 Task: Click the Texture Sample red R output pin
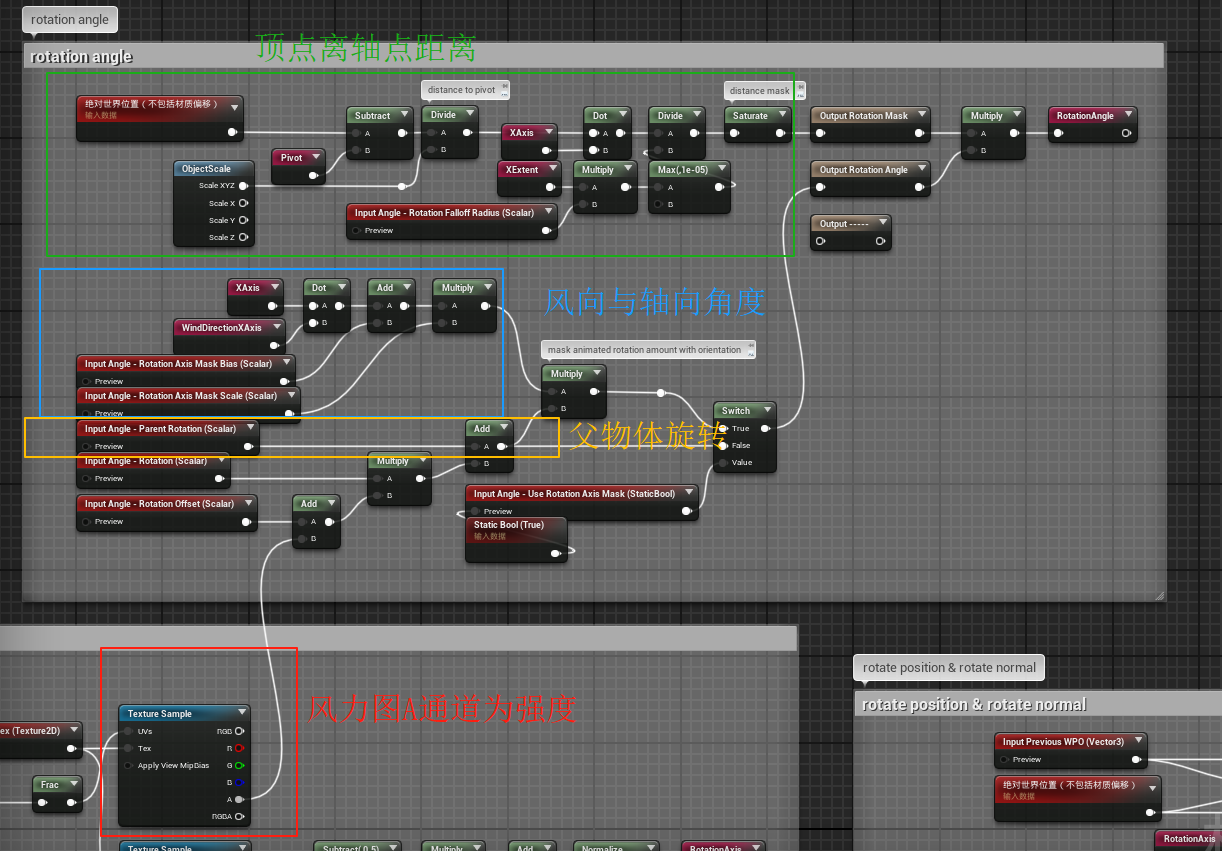[x=239, y=748]
